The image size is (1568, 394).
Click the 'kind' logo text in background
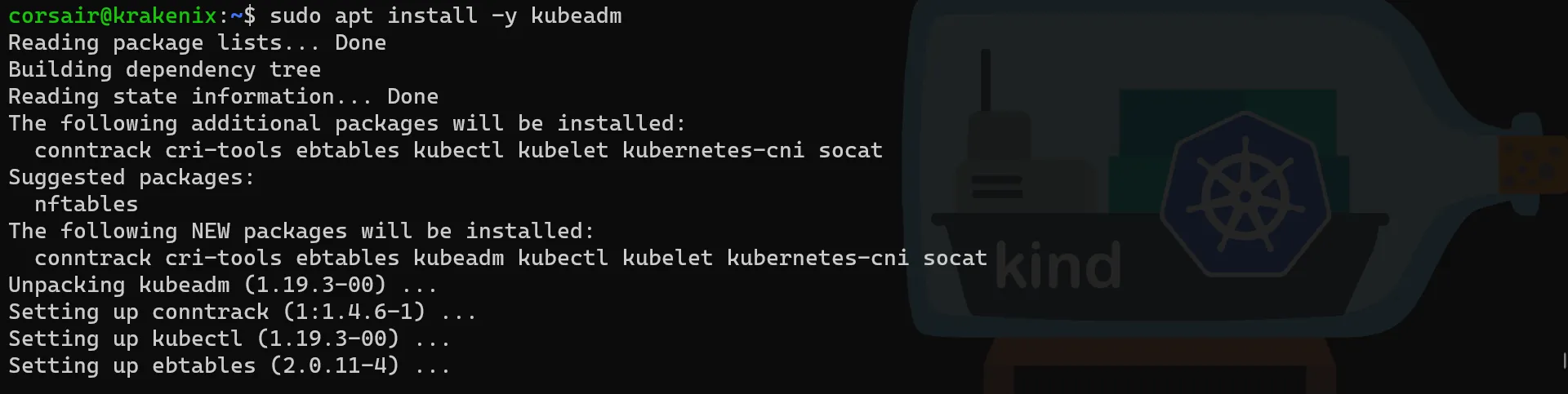1058,266
